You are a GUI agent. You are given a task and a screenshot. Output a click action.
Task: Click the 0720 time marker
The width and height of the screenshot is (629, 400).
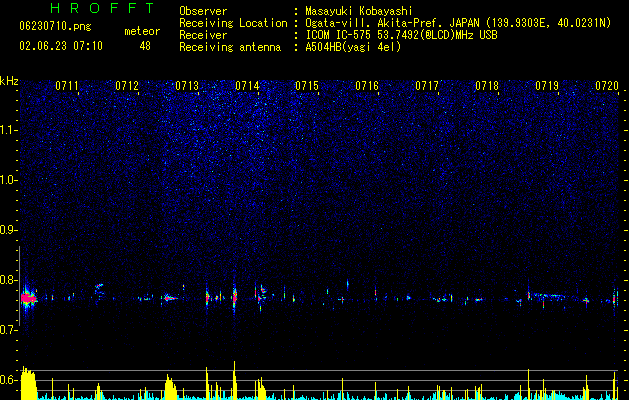(x=607, y=86)
